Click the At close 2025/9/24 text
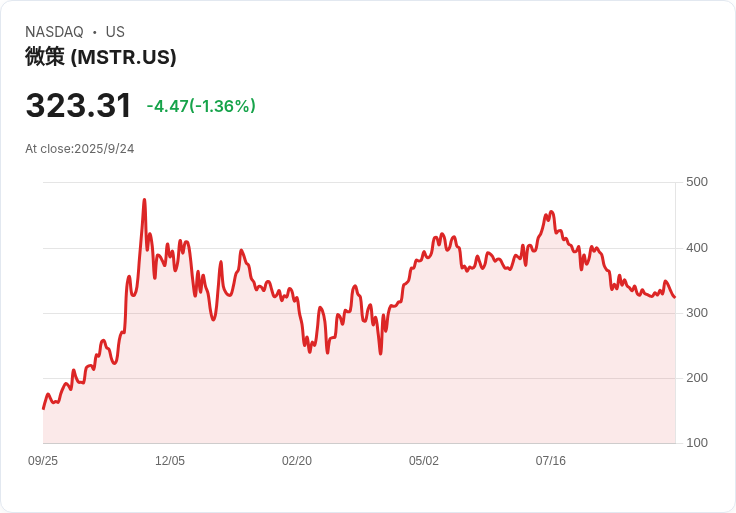736x513 pixels. (80, 149)
